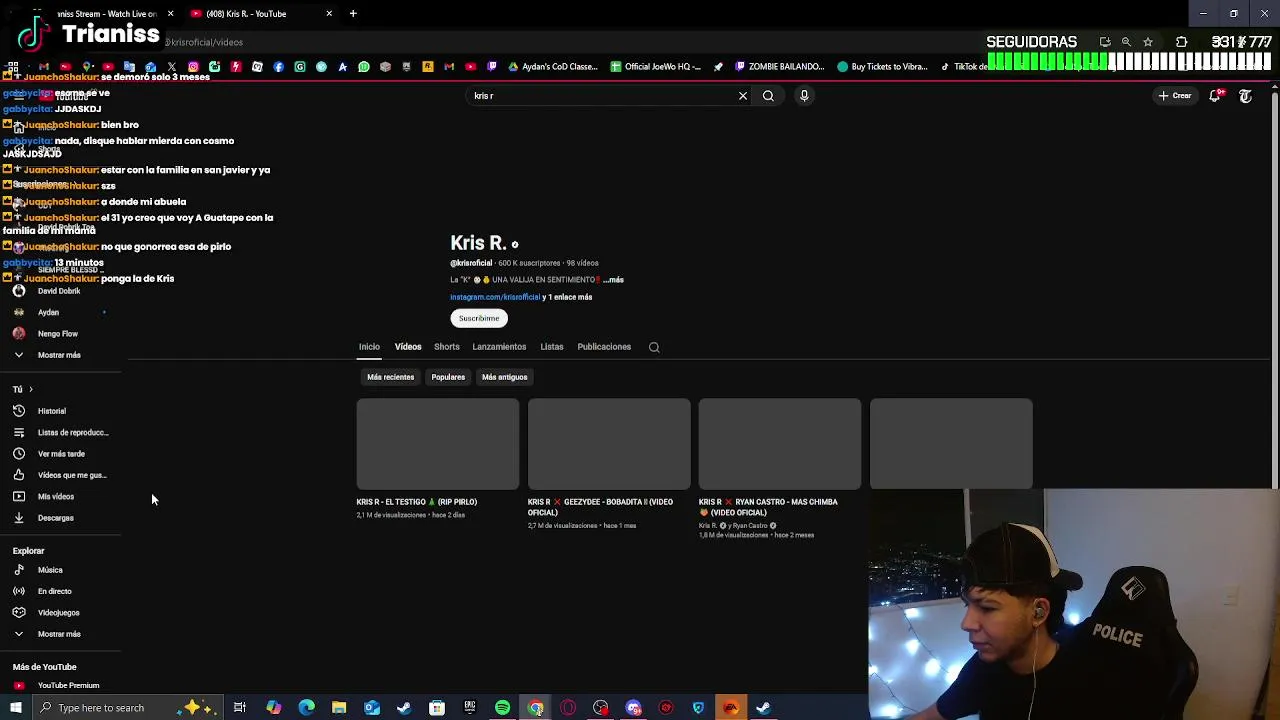Bookmark this page with the star icon
The image size is (1280, 720).
click(x=1148, y=42)
